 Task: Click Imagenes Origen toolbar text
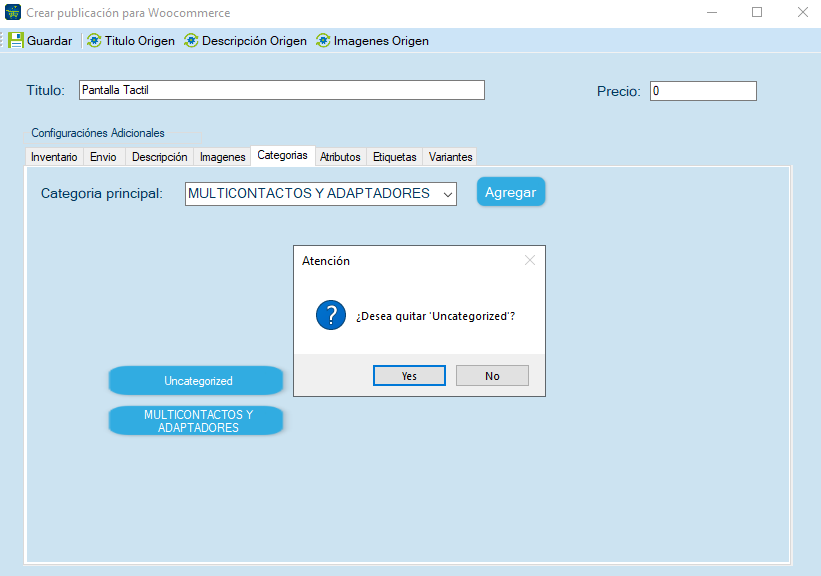pos(381,41)
